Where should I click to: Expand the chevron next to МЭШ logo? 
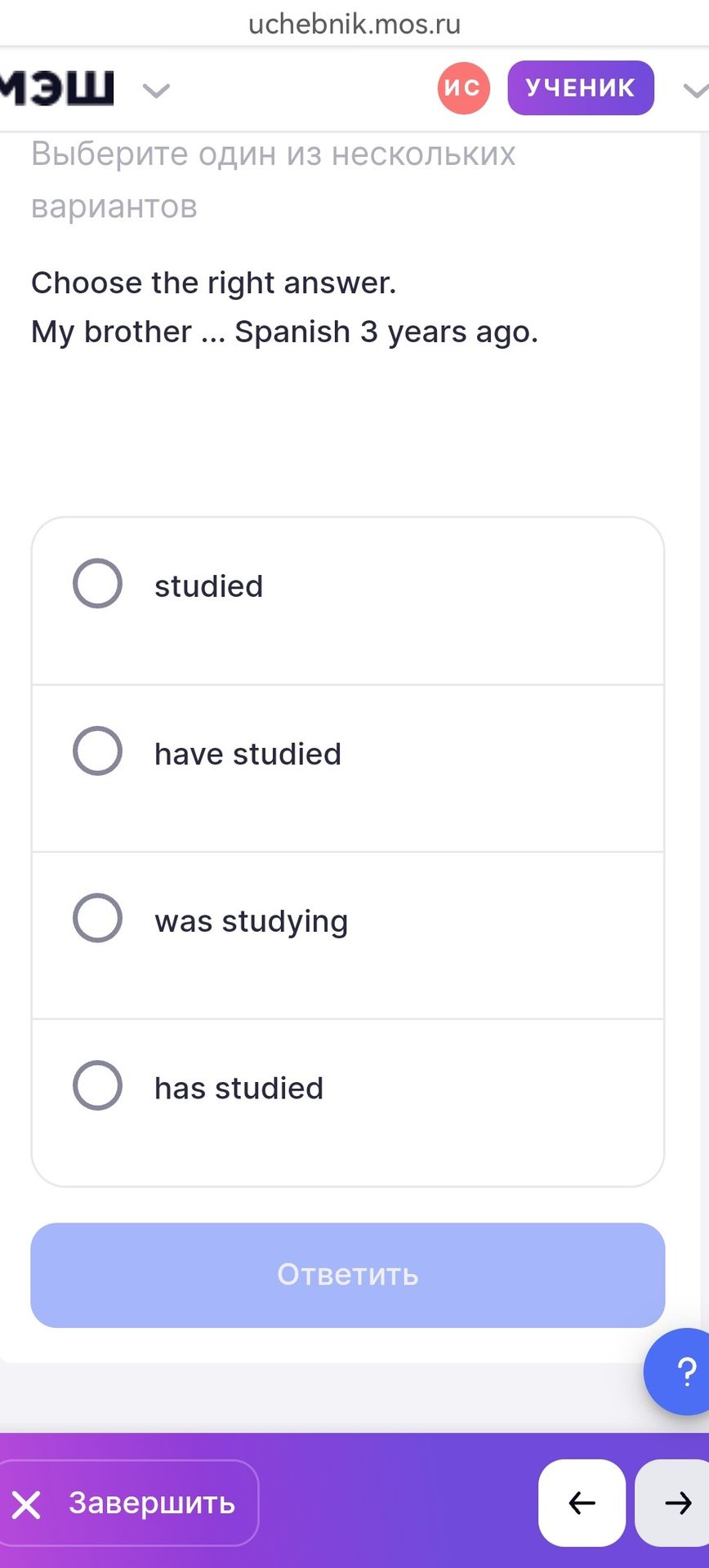(156, 90)
